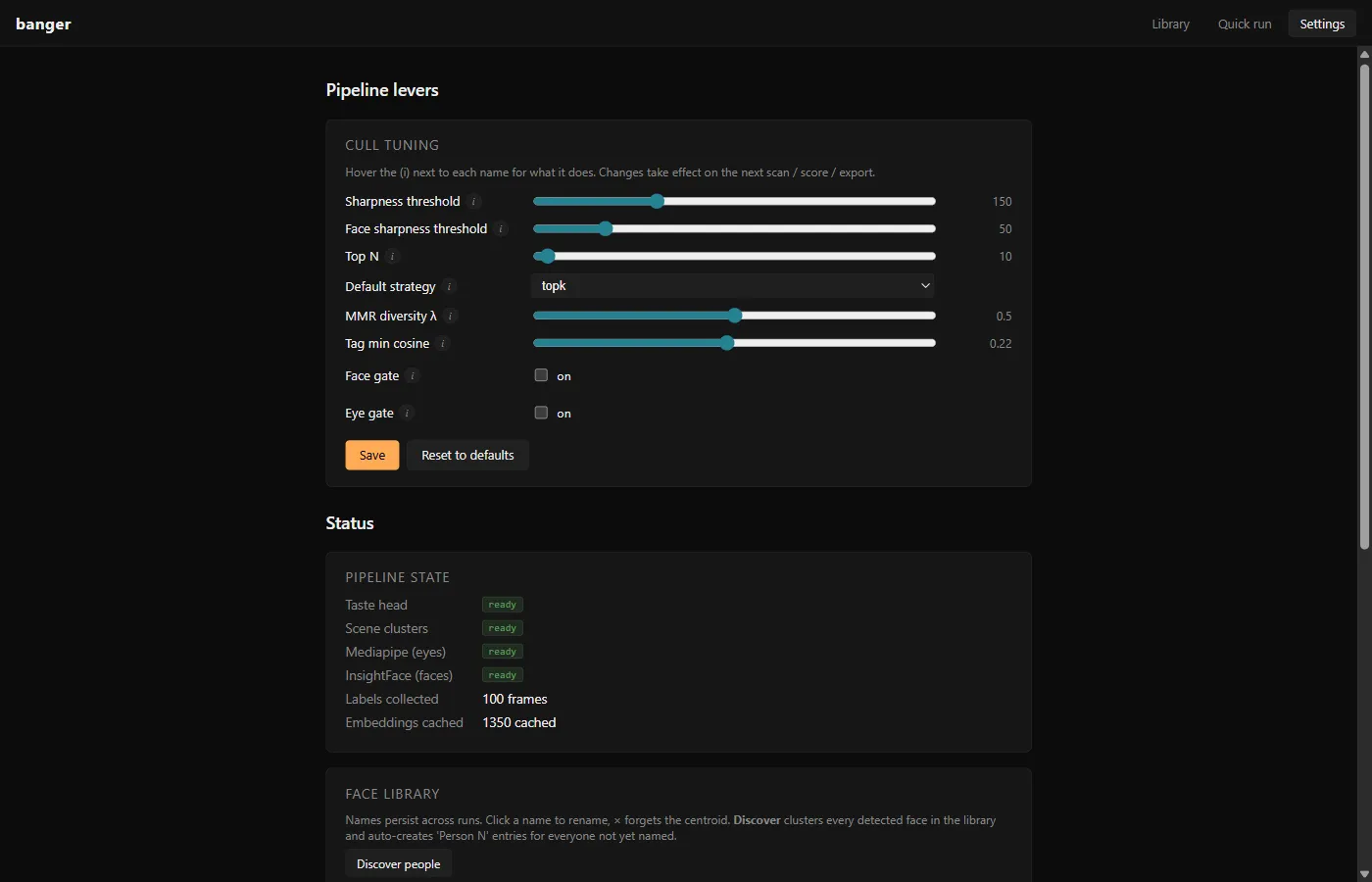The height and width of the screenshot is (882, 1372).
Task: Click the '1350 cached' value
Action: pos(519,723)
